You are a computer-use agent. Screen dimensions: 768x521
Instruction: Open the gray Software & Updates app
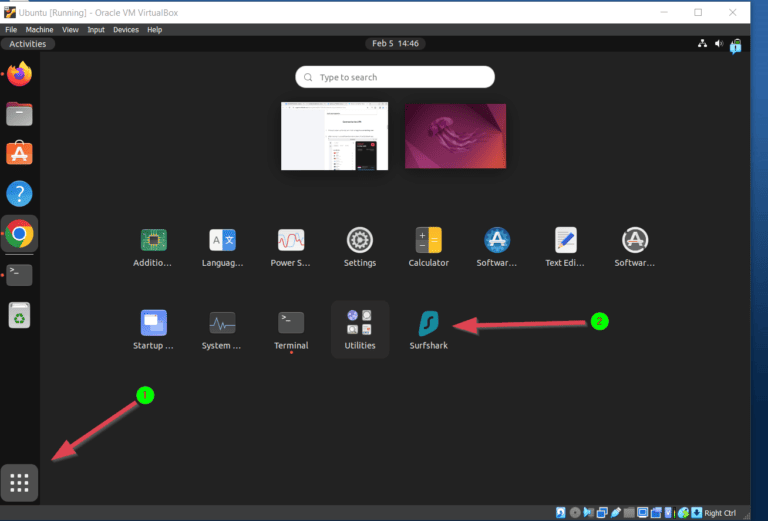[635, 248]
